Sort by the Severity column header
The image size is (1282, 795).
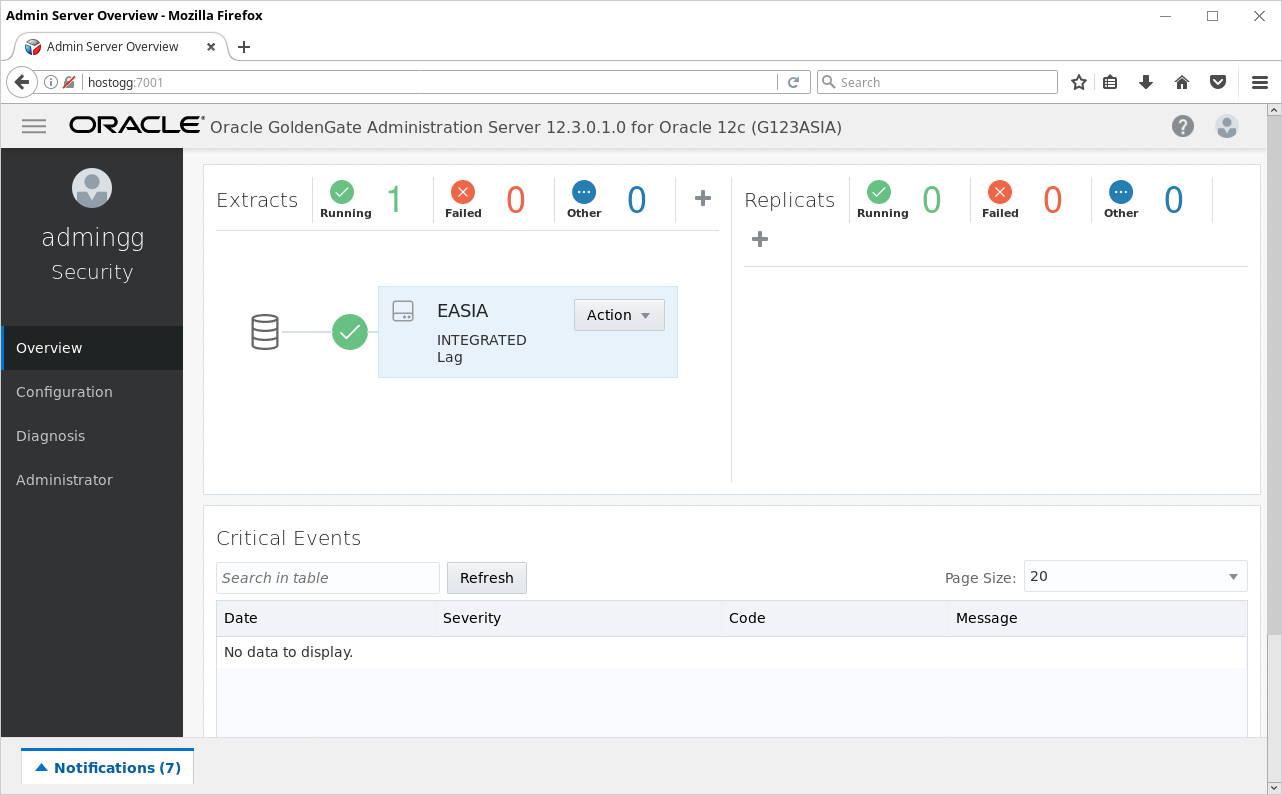[x=579, y=618]
